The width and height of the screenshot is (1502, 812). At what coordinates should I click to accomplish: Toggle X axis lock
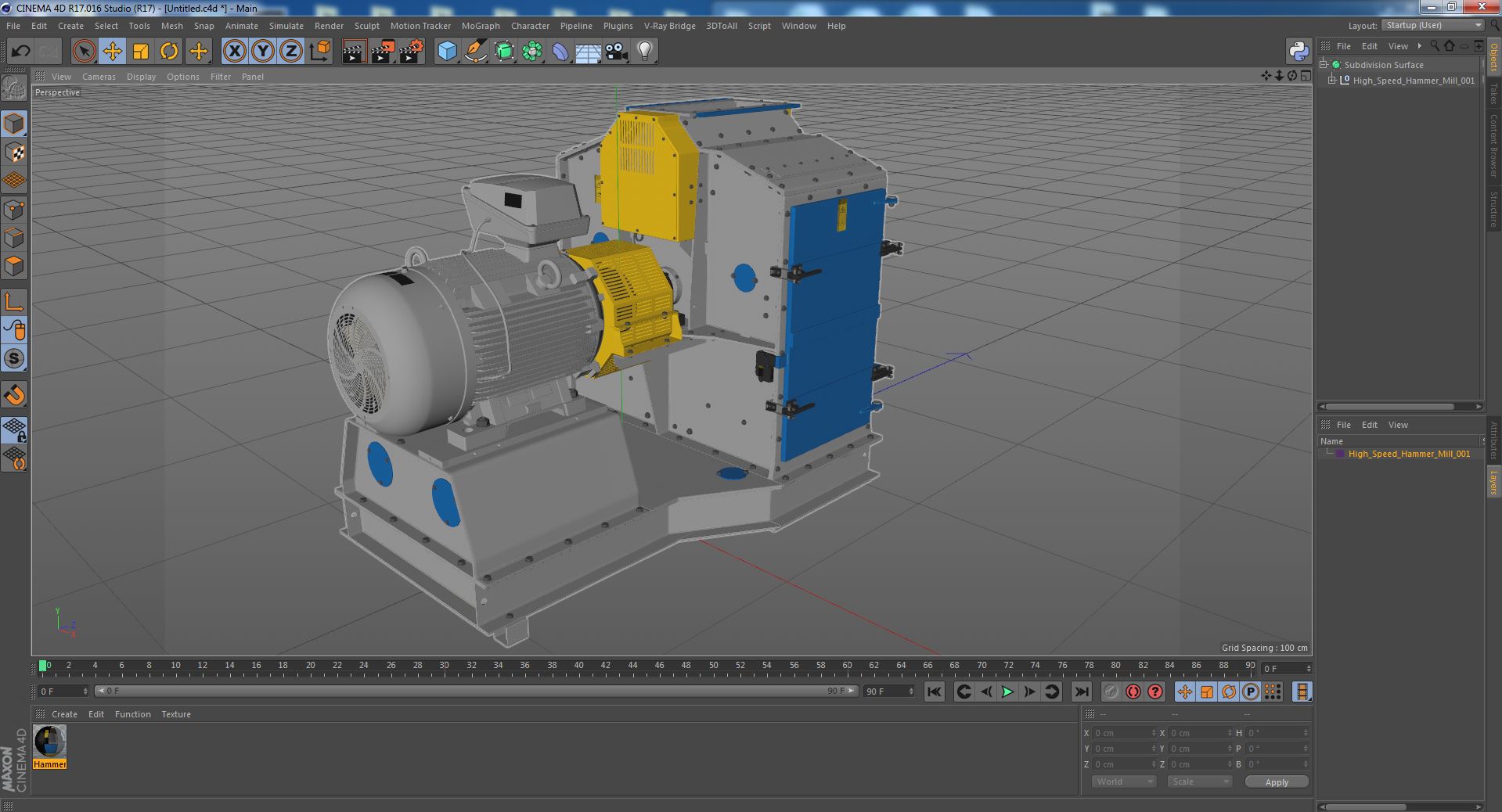pos(234,52)
